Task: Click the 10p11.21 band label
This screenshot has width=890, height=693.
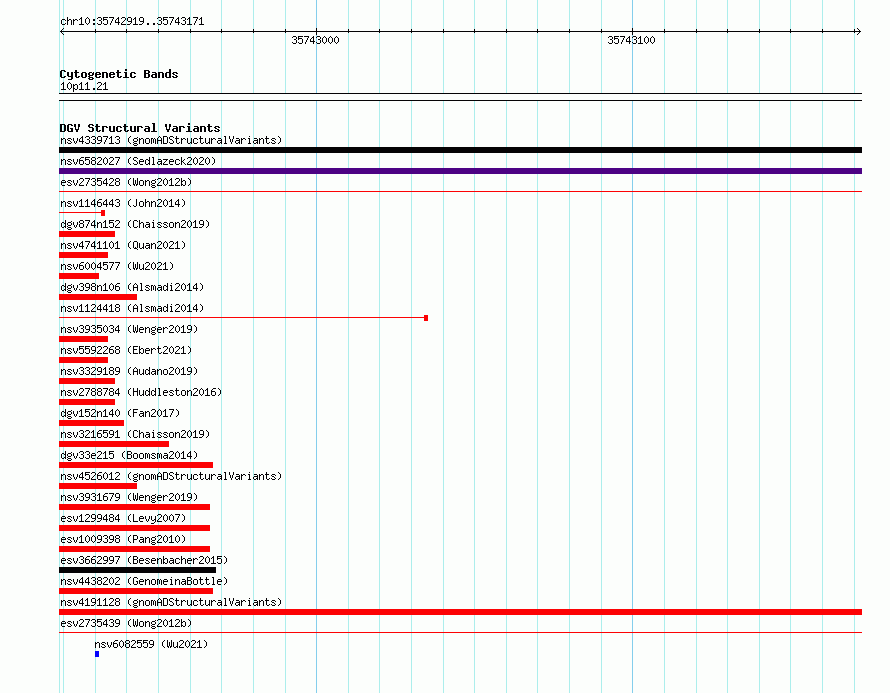Action: click(x=84, y=86)
